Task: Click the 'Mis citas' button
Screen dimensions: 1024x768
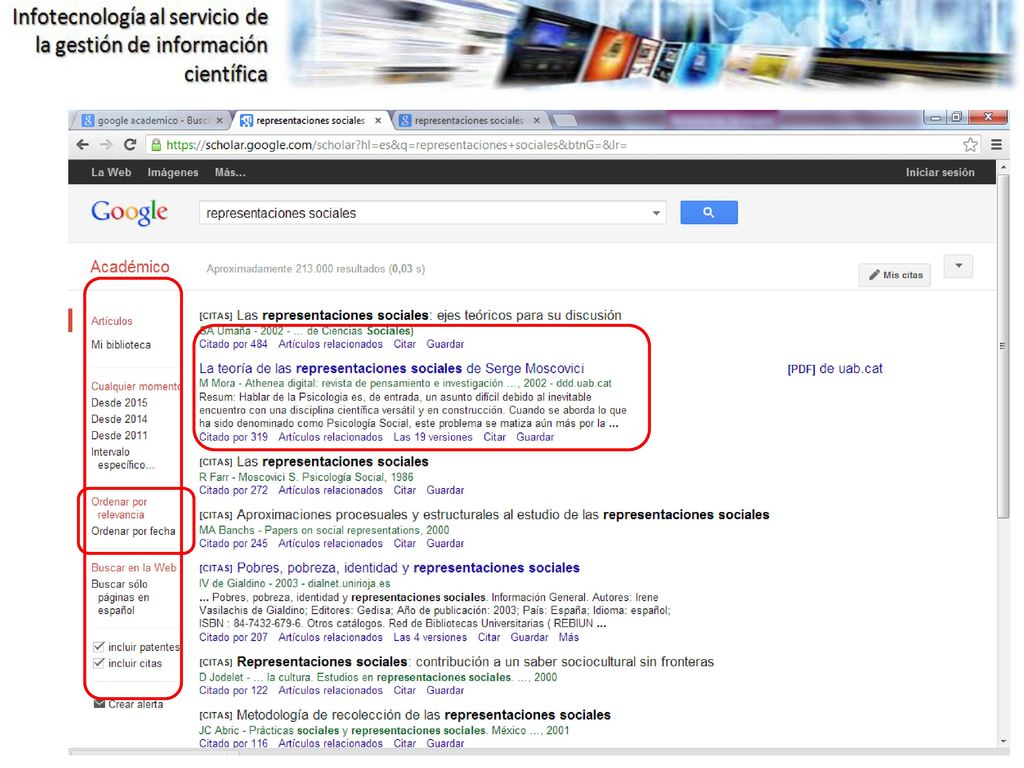Action: (895, 275)
